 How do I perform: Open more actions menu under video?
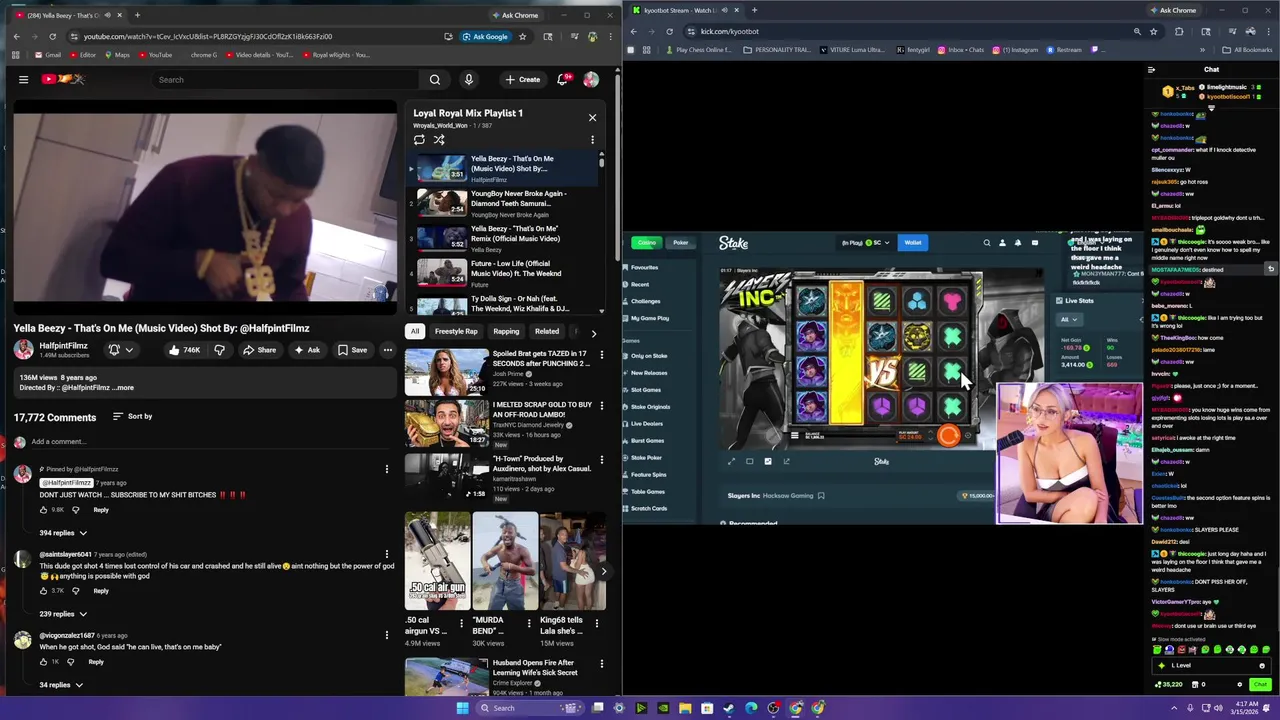coord(388,350)
